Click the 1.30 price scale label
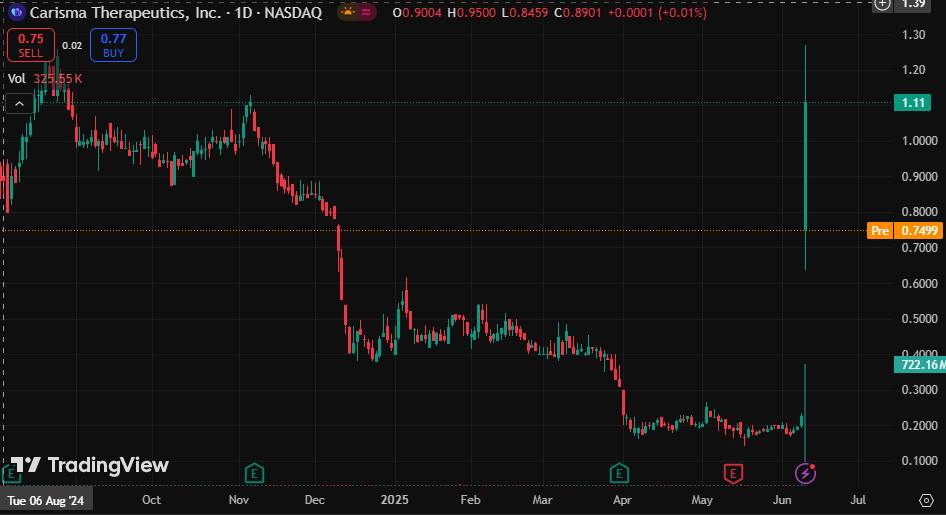Screen dimensions: 946x515 coord(913,35)
